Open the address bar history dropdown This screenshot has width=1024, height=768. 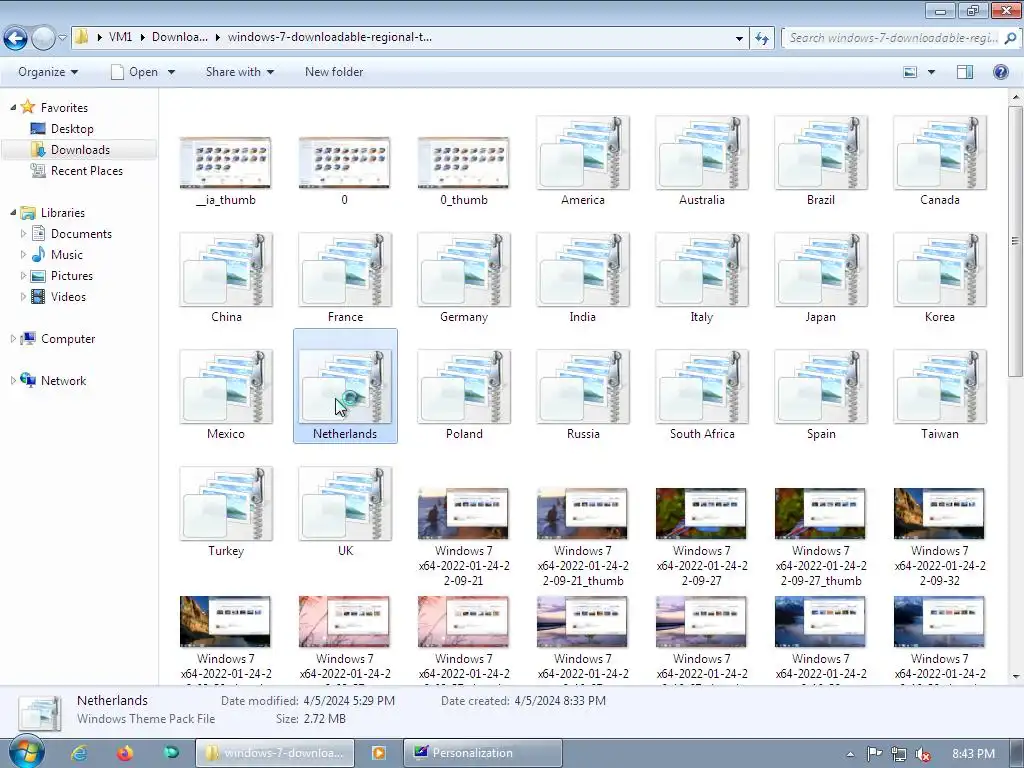(x=739, y=38)
